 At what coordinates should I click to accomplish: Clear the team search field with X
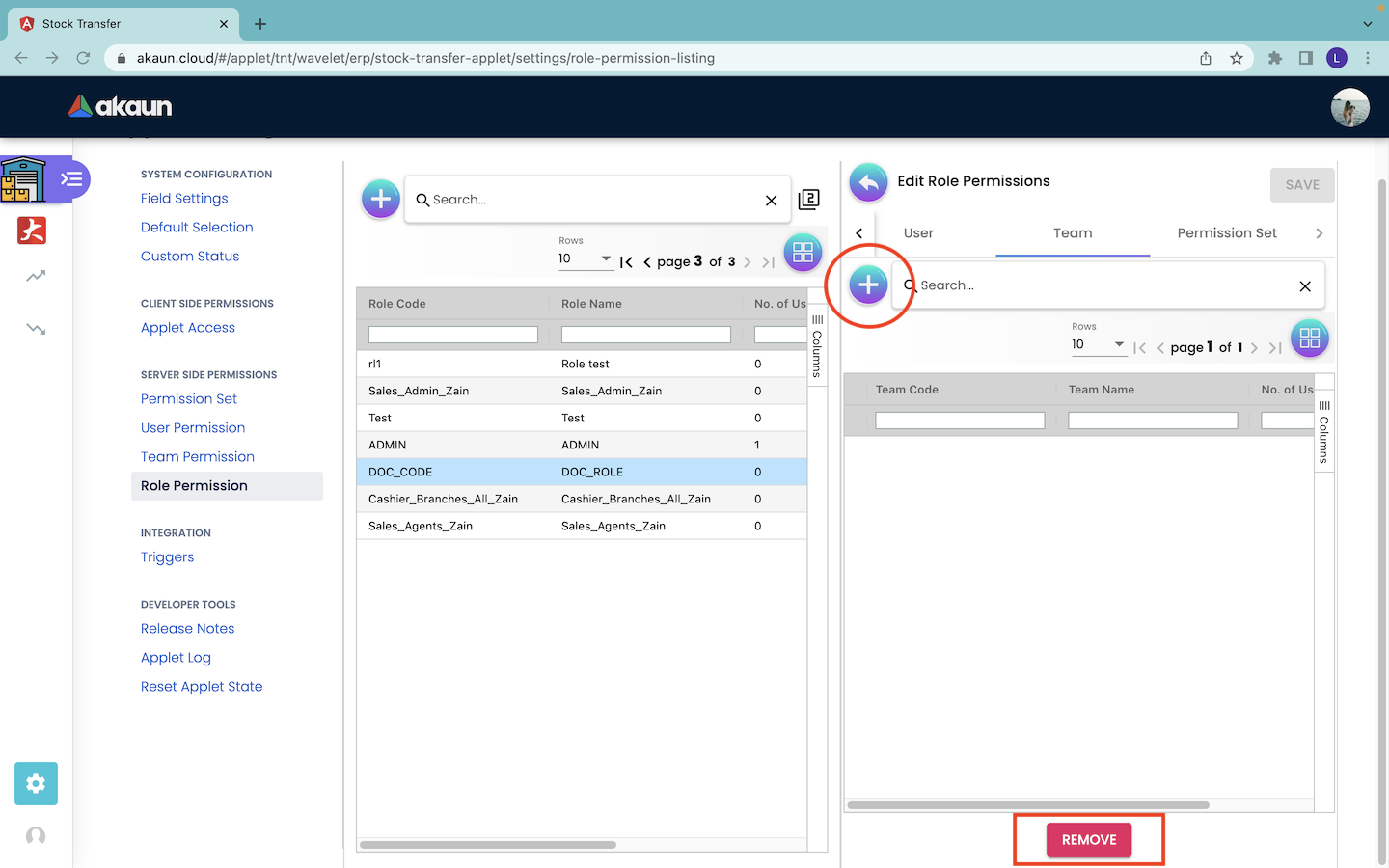pyautogui.click(x=1305, y=286)
